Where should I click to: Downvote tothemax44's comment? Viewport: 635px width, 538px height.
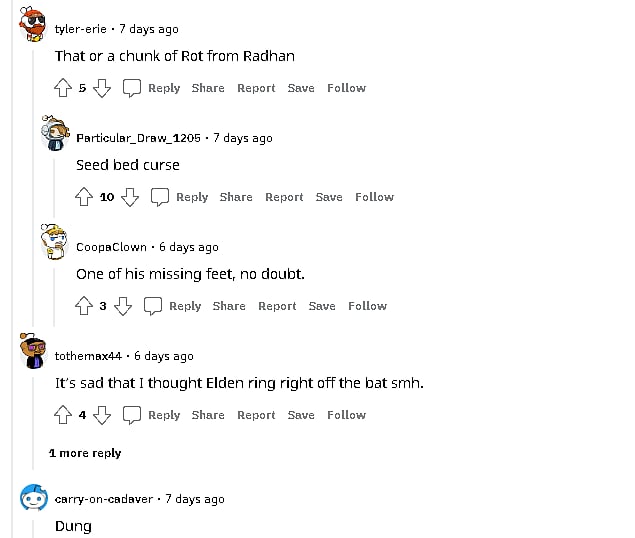(101, 415)
